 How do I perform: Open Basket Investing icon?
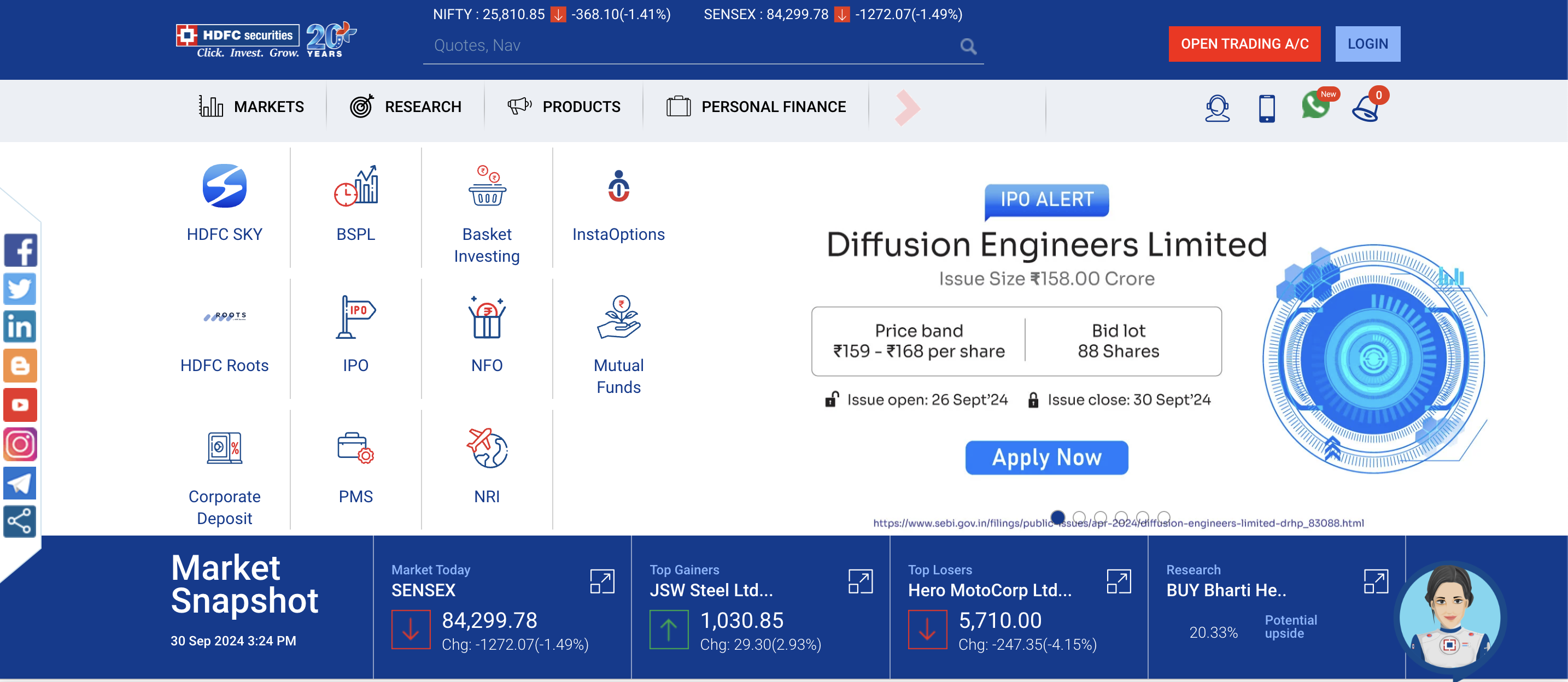click(x=487, y=186)
